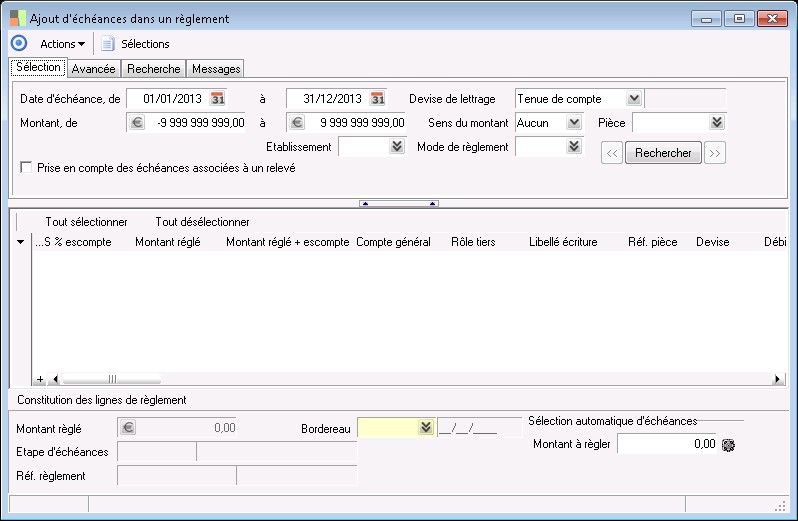Click the euro icon beside maximum amount

[x=296, y=123]
